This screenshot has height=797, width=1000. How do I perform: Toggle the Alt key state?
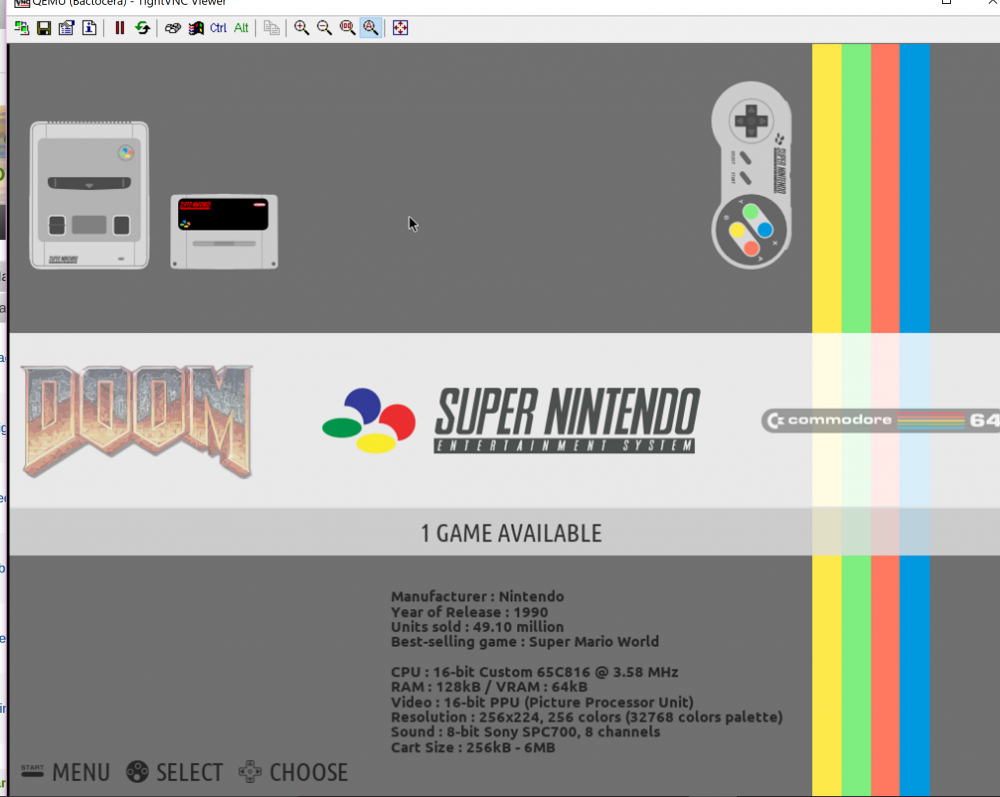(241, 28)
